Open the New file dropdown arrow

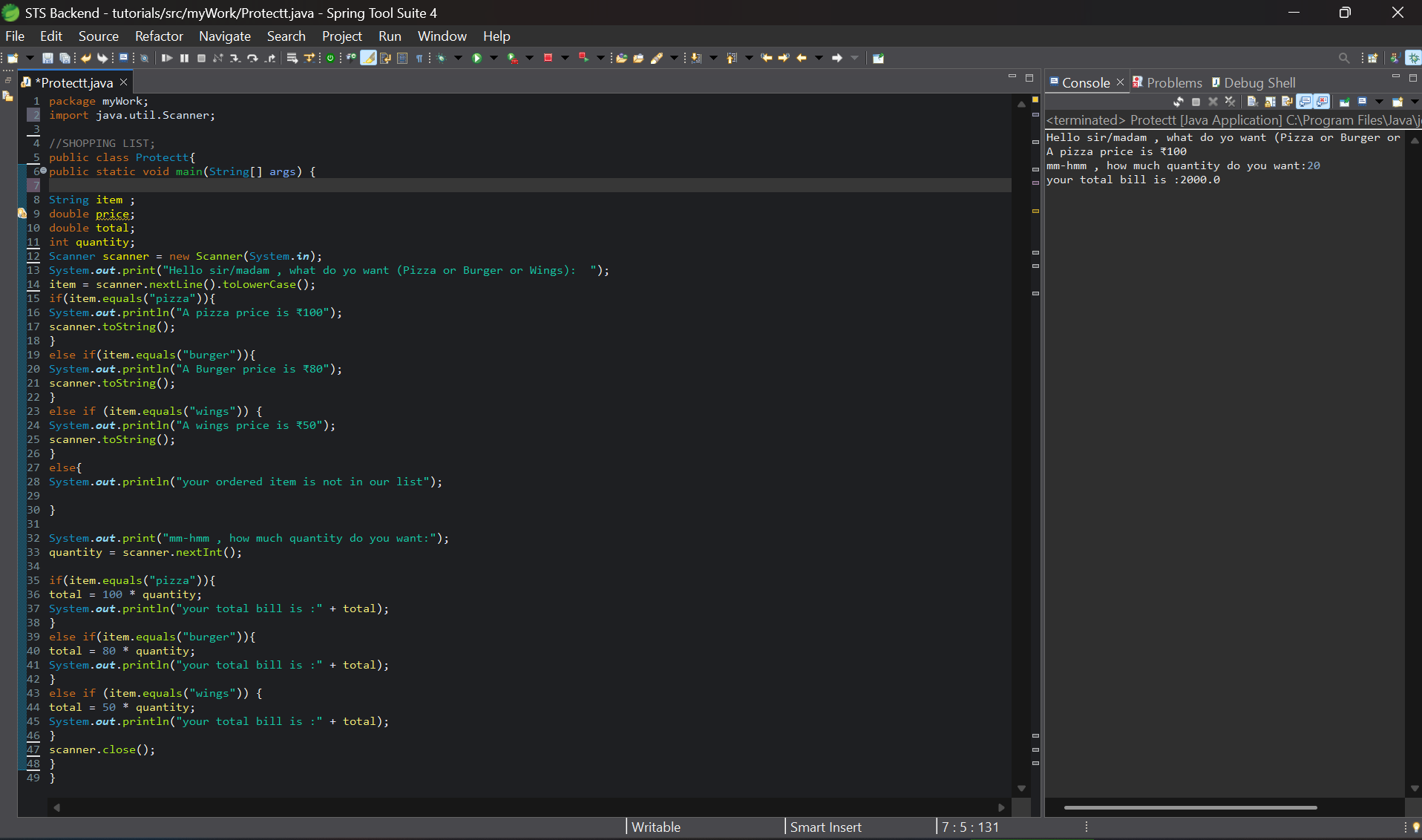[x=30, y=59]
